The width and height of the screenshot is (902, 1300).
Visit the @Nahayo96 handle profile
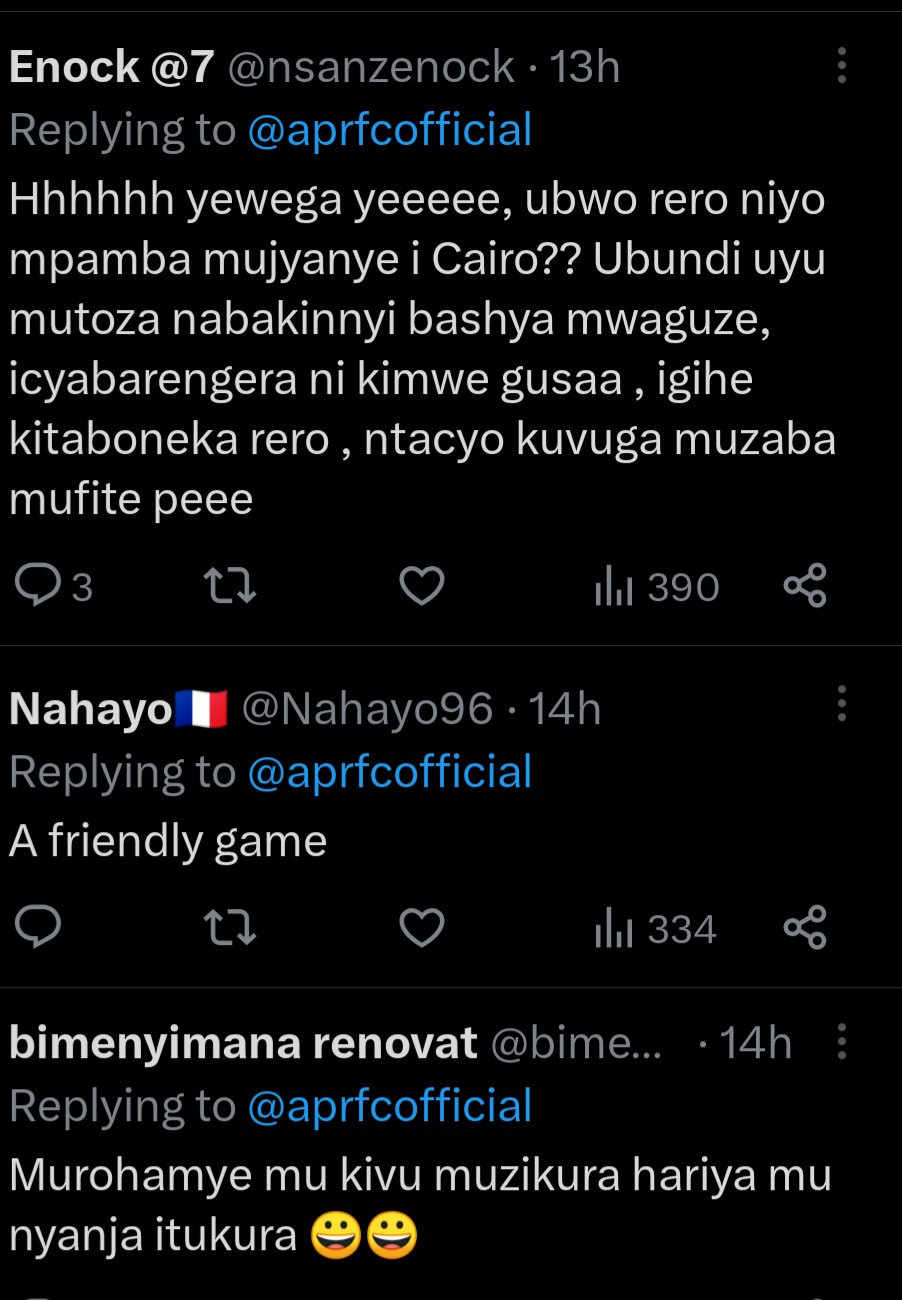coord(367,710)
